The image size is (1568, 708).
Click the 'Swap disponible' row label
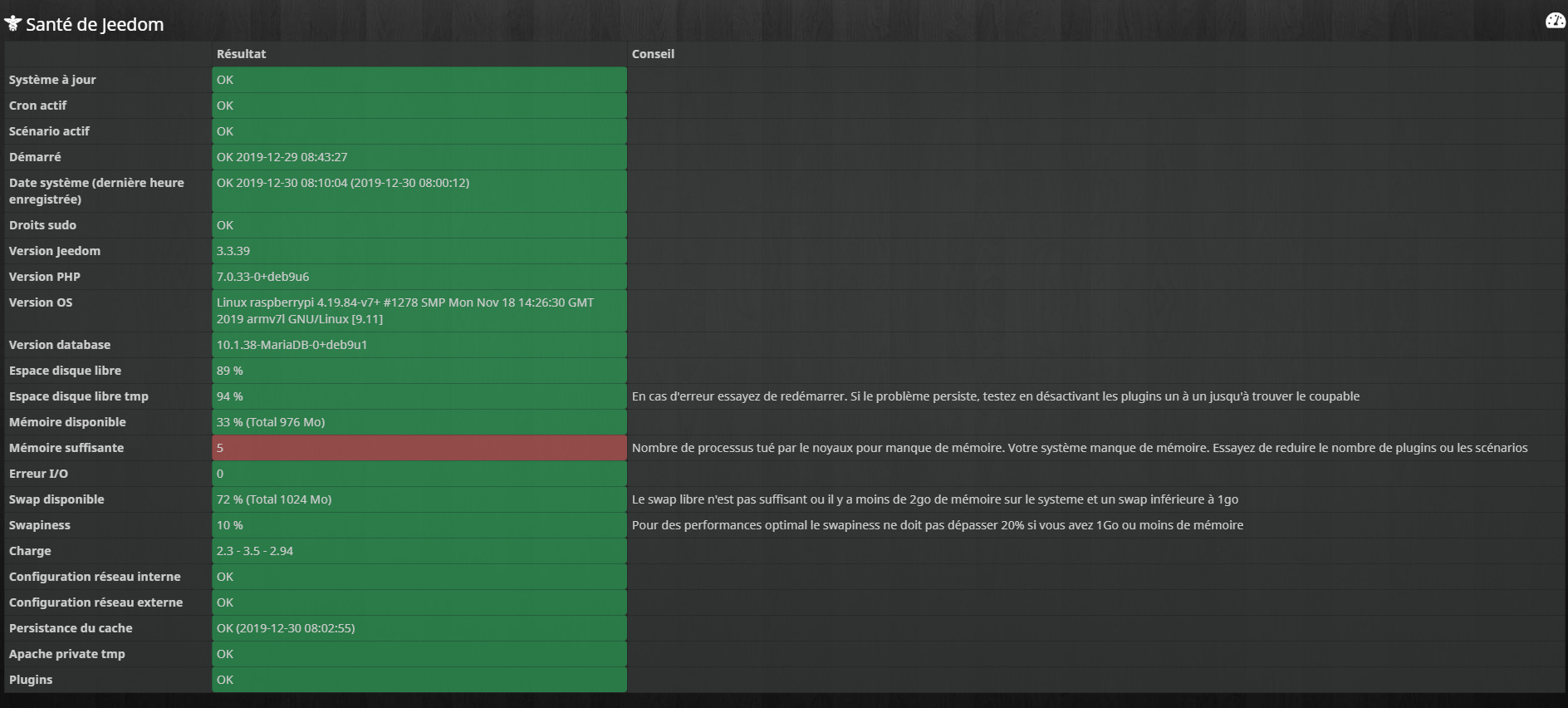pyautogui.click(x=56, y=499)
